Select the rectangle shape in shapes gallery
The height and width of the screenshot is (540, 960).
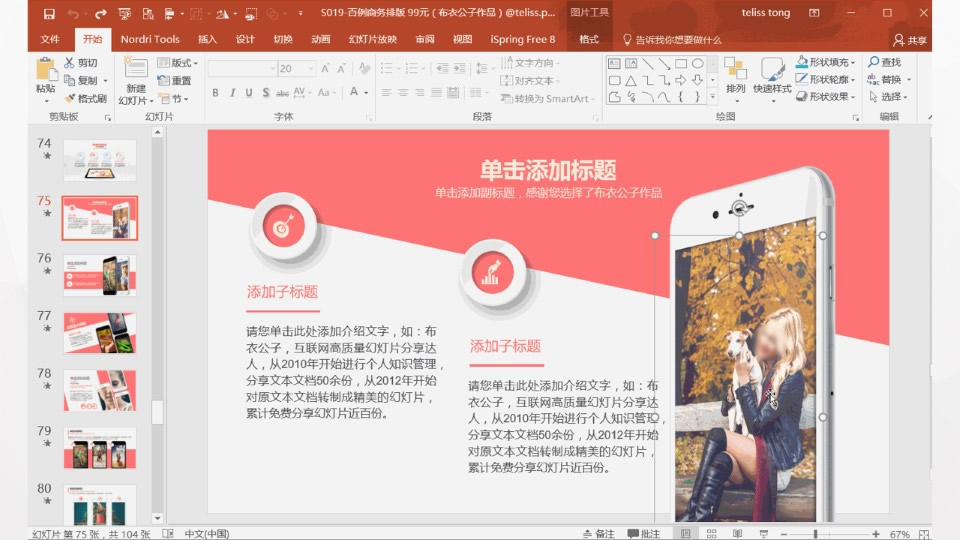click(680, 64)
